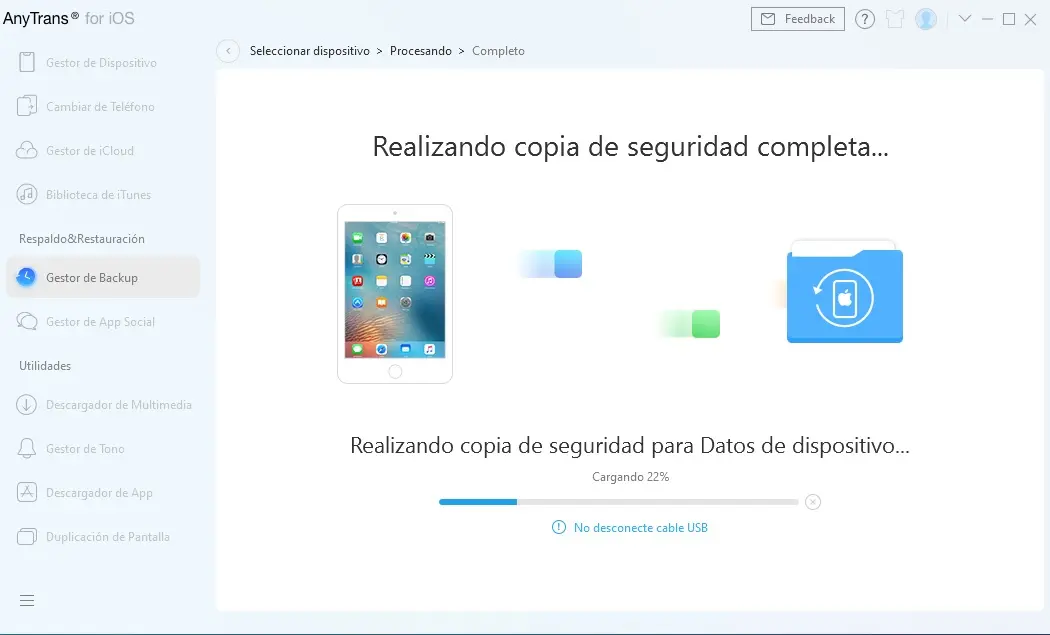Image resolution: width=1050 pixels, height=635 pixels.
Task: Select the Cambiar de Teléfono icon
Action: [x=27, y=106]
